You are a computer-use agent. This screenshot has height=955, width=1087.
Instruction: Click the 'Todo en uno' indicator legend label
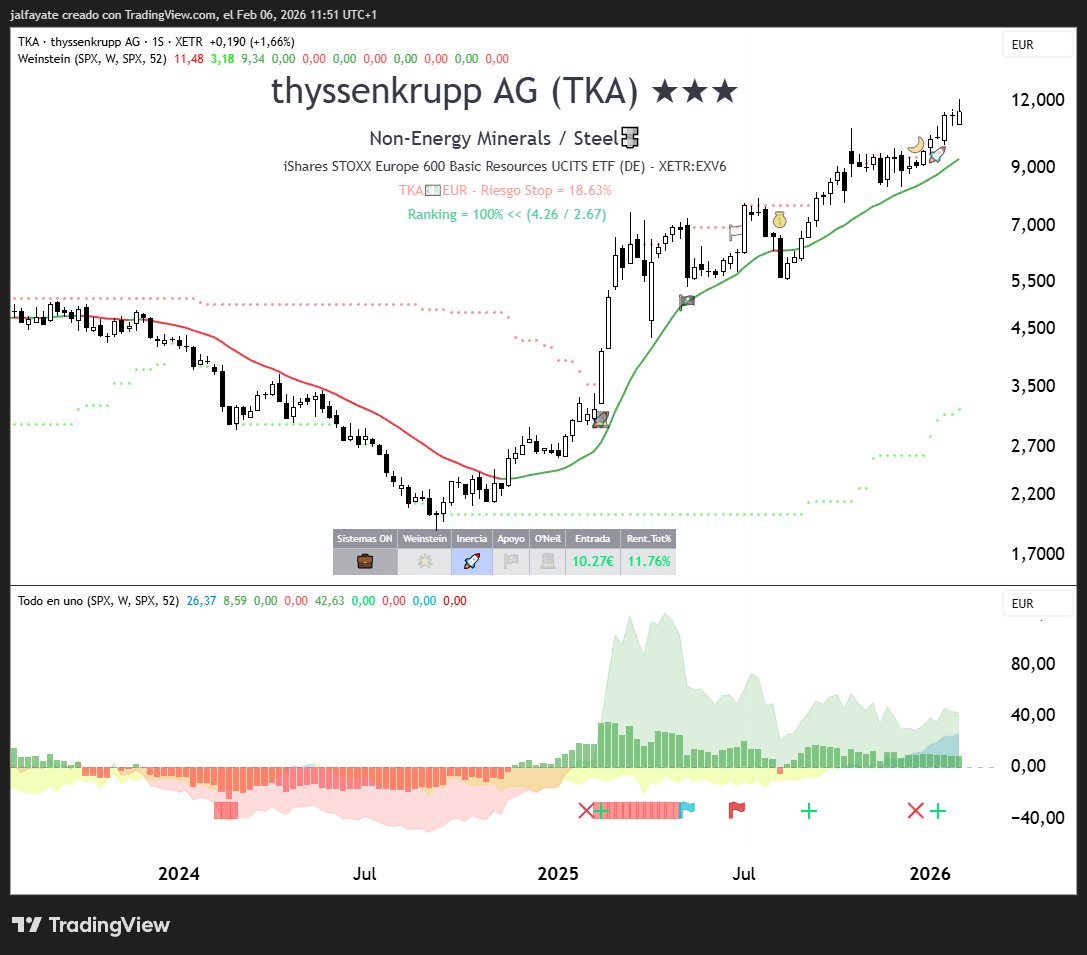[98, 601]
